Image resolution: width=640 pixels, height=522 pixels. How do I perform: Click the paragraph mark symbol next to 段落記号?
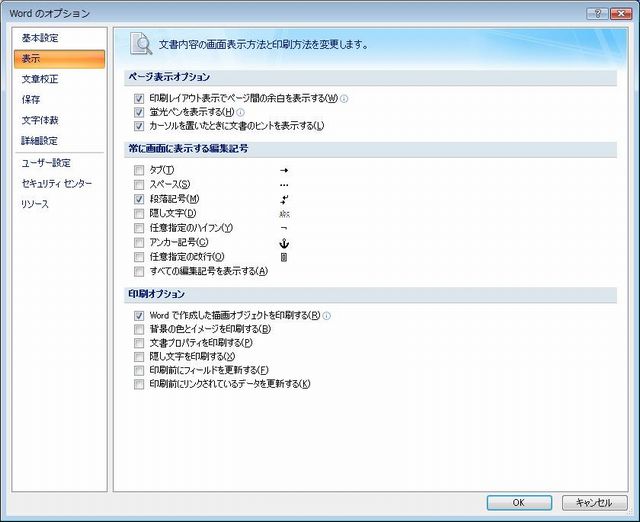tap(284, 200)
